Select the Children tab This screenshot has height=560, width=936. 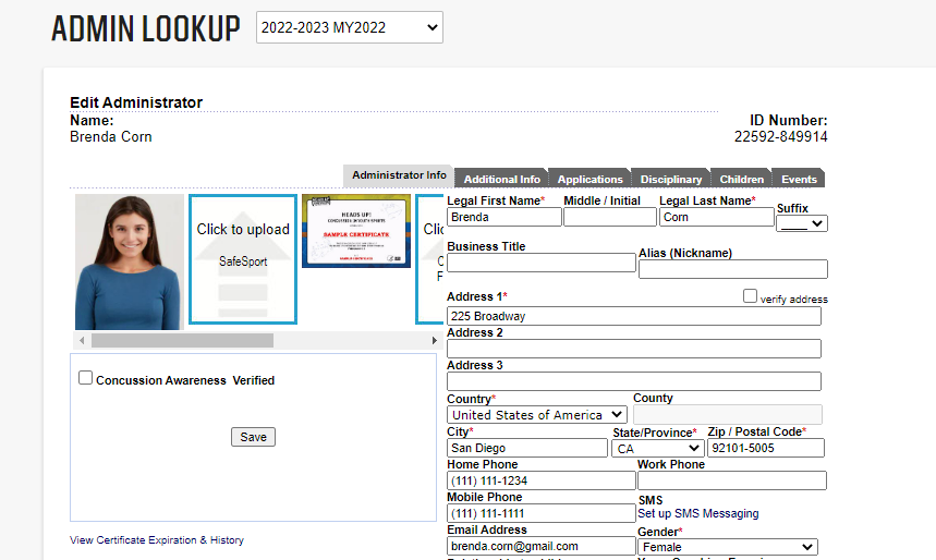click(742, 179)
